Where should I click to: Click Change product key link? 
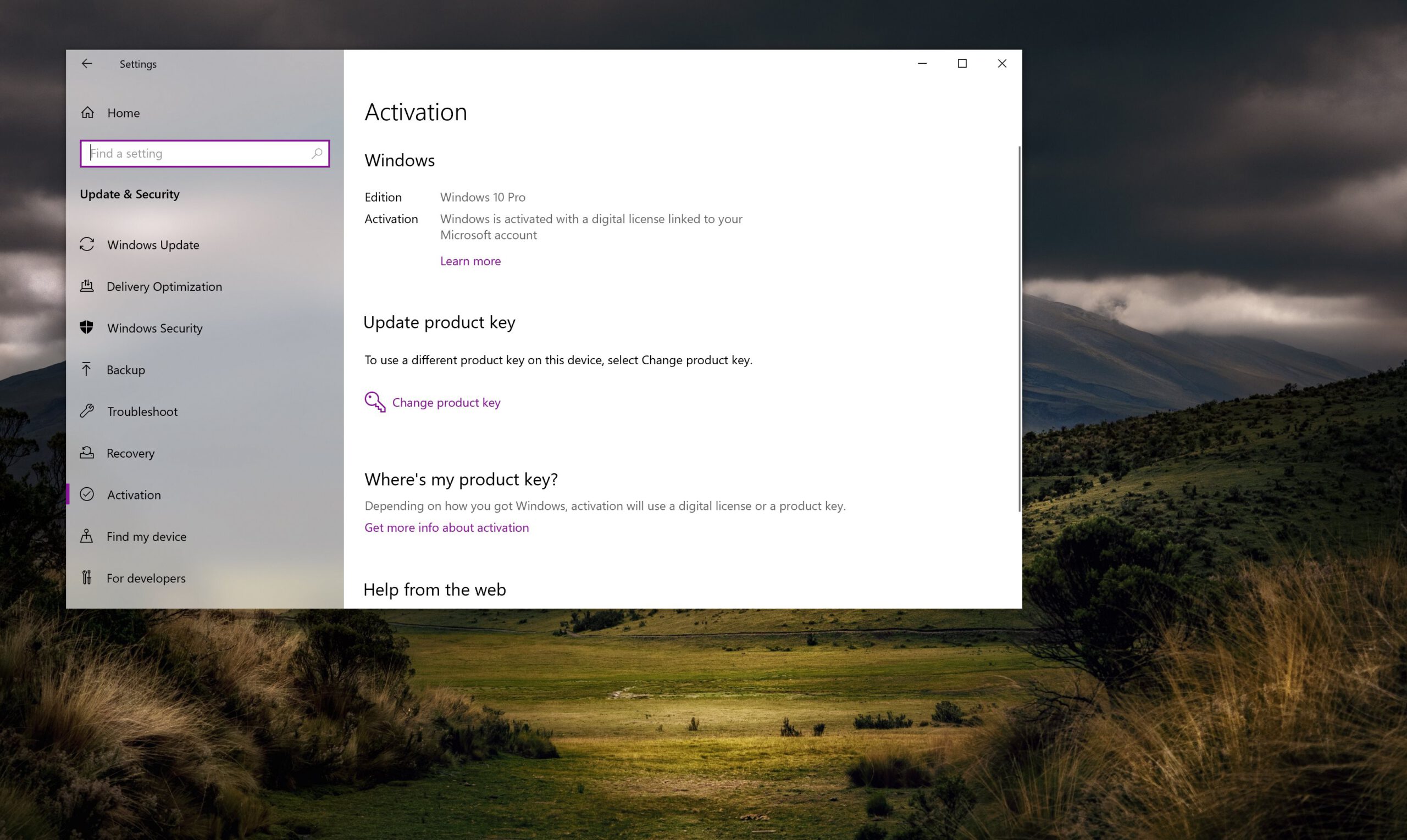coord(446,403)
